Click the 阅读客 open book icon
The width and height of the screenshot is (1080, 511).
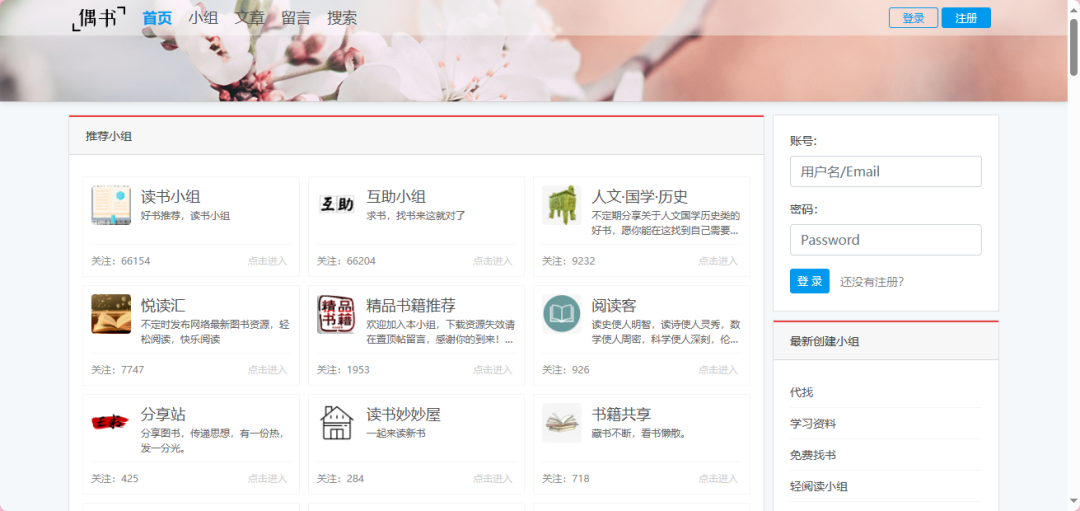click(x=562, y=314)
